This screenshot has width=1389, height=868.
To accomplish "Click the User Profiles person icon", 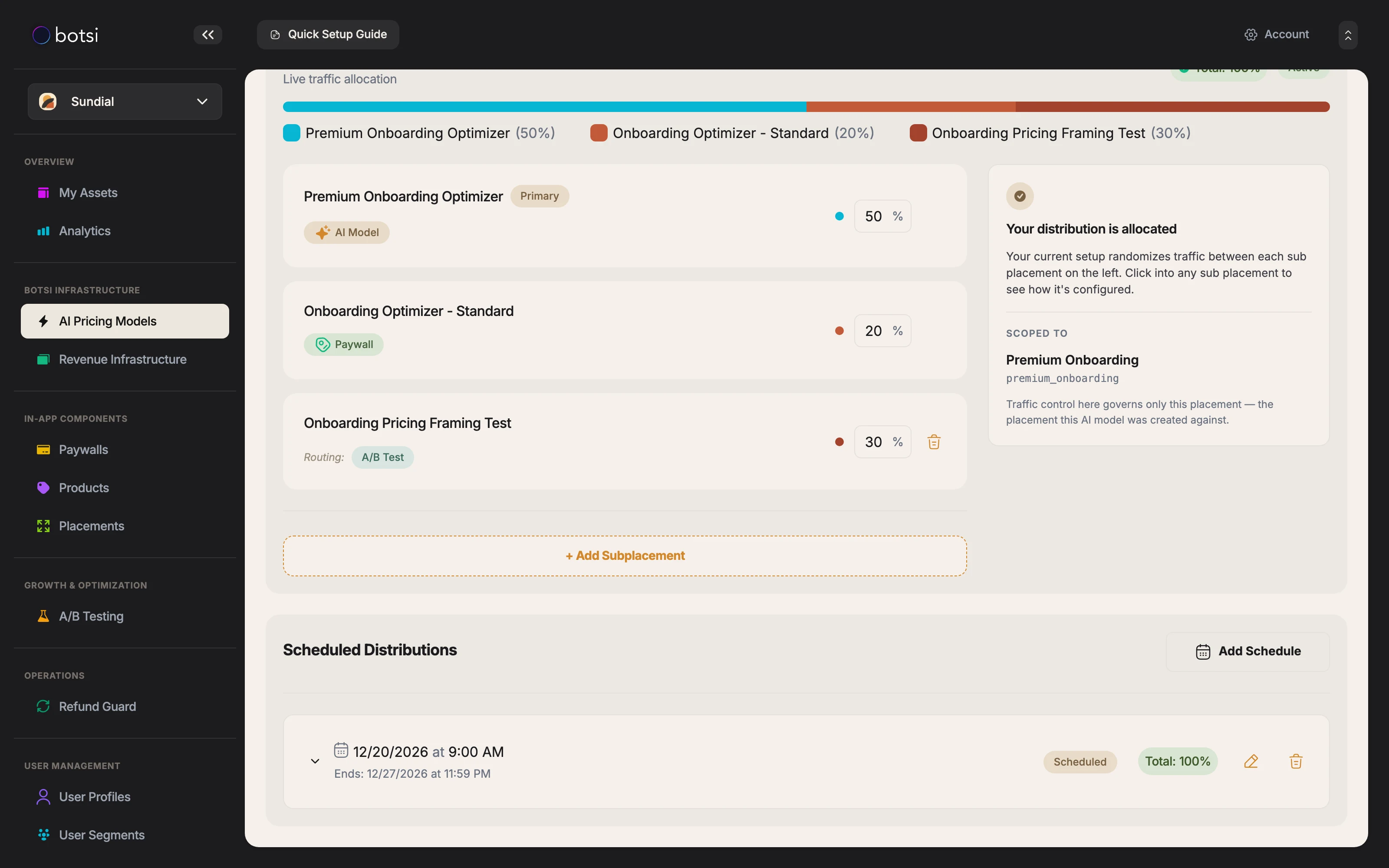I will point(43,797).
